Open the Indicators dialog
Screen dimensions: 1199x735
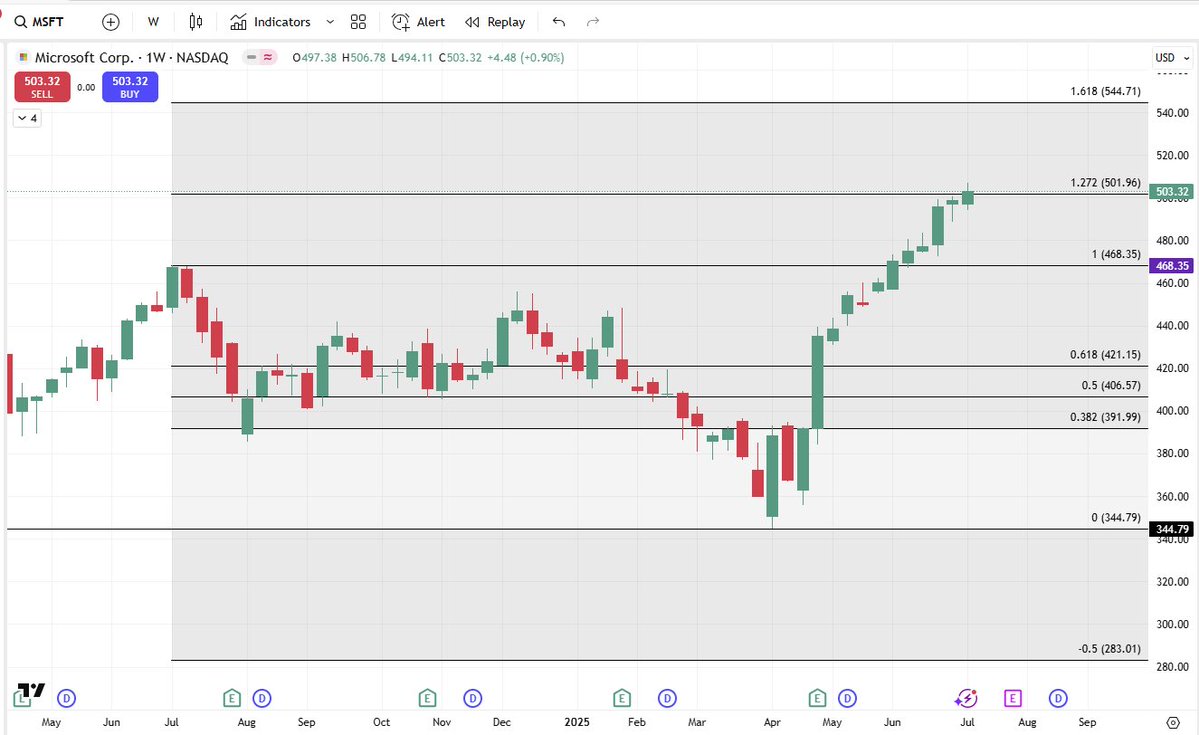click(x=271, y=21)
